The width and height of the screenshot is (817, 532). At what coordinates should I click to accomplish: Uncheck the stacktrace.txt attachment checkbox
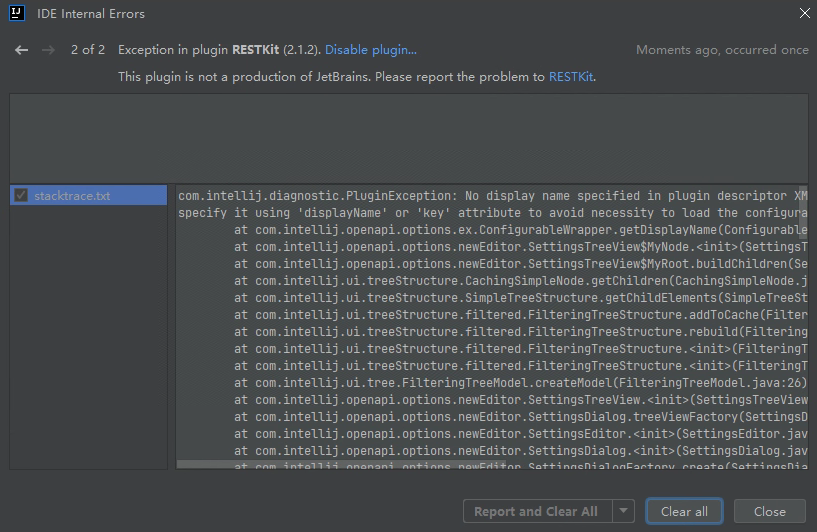click(x=21, y=196)
